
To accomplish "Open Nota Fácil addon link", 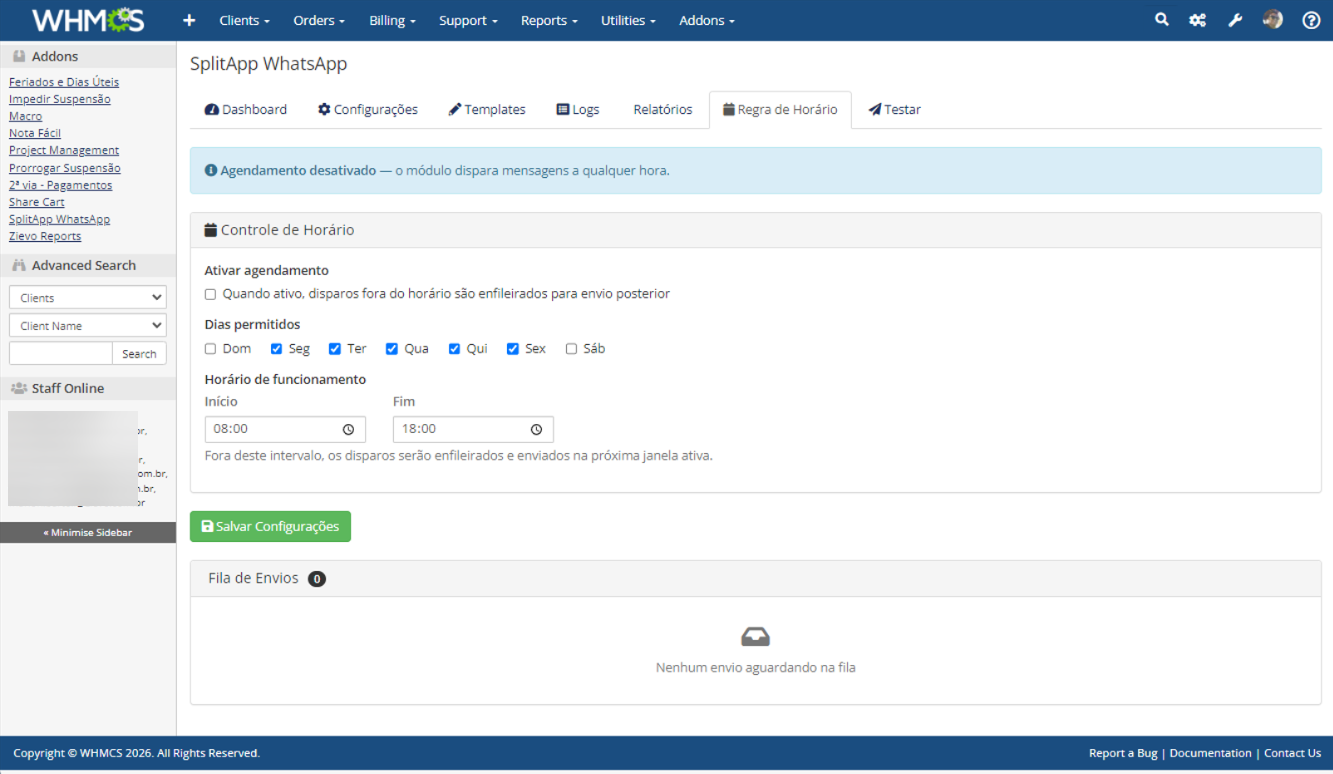I will click(35, 133).
